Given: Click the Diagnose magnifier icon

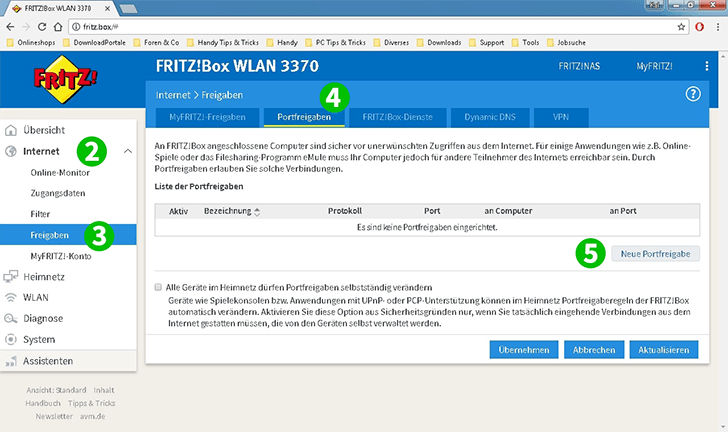Looking at the screenshot, I should (x=11, y=319).
